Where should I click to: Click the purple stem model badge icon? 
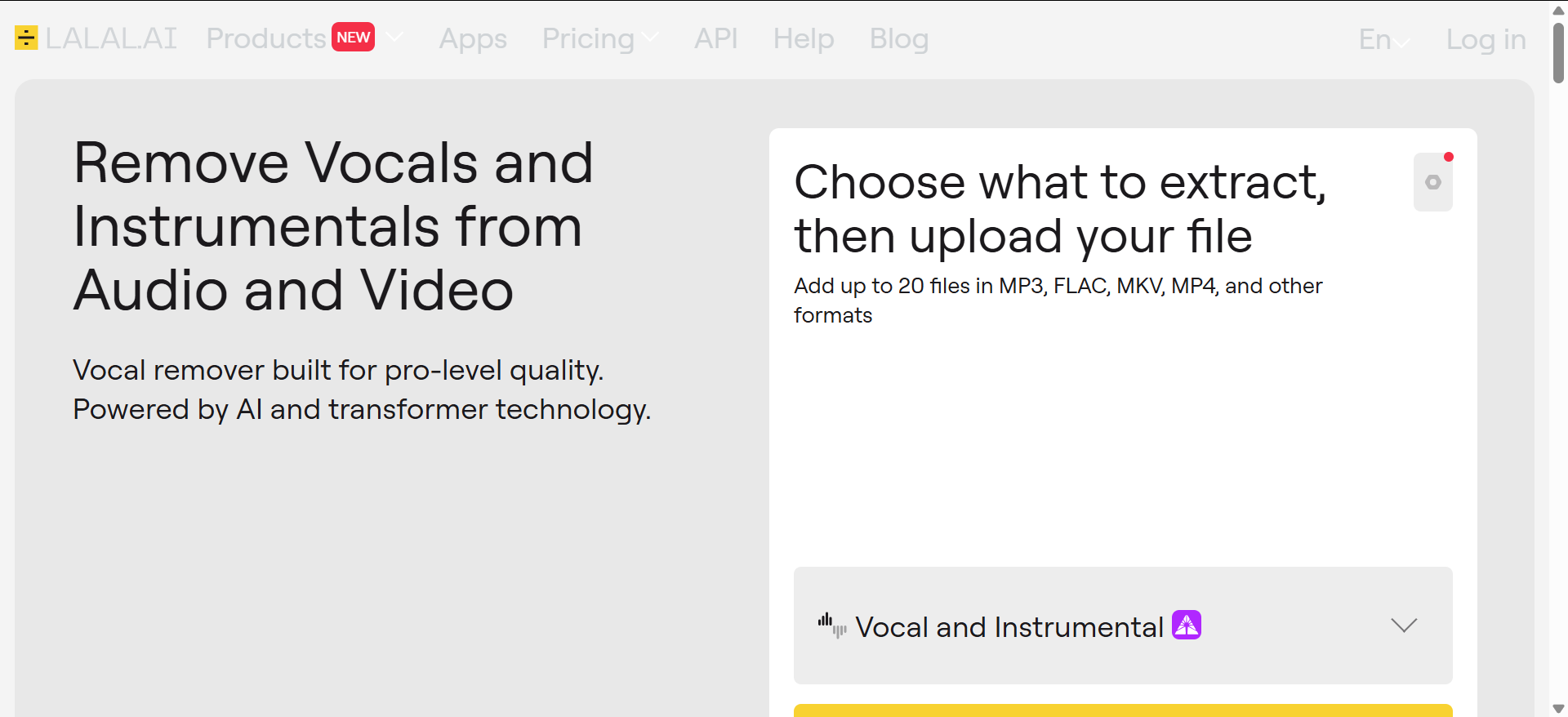1187,626
